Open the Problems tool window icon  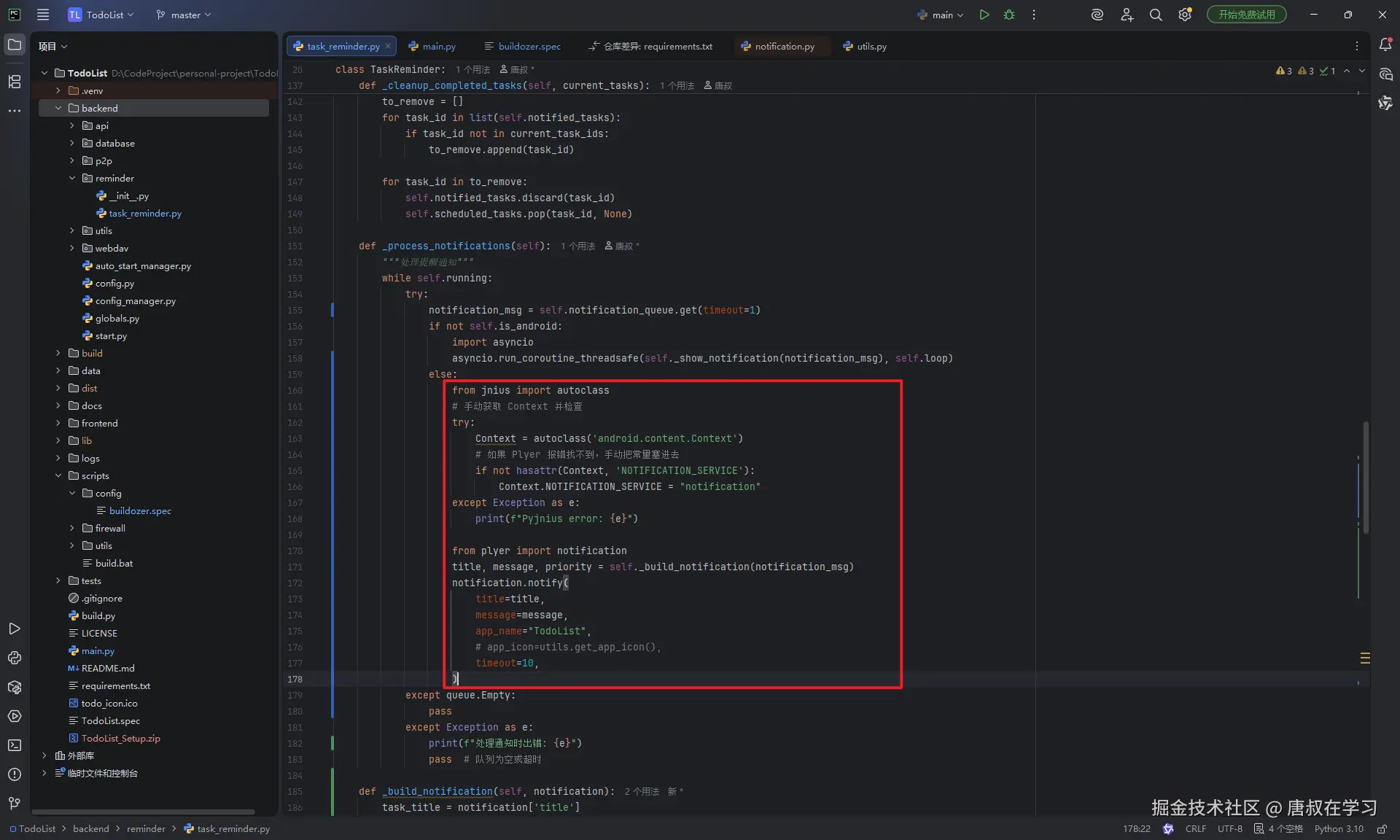(15, 774)
